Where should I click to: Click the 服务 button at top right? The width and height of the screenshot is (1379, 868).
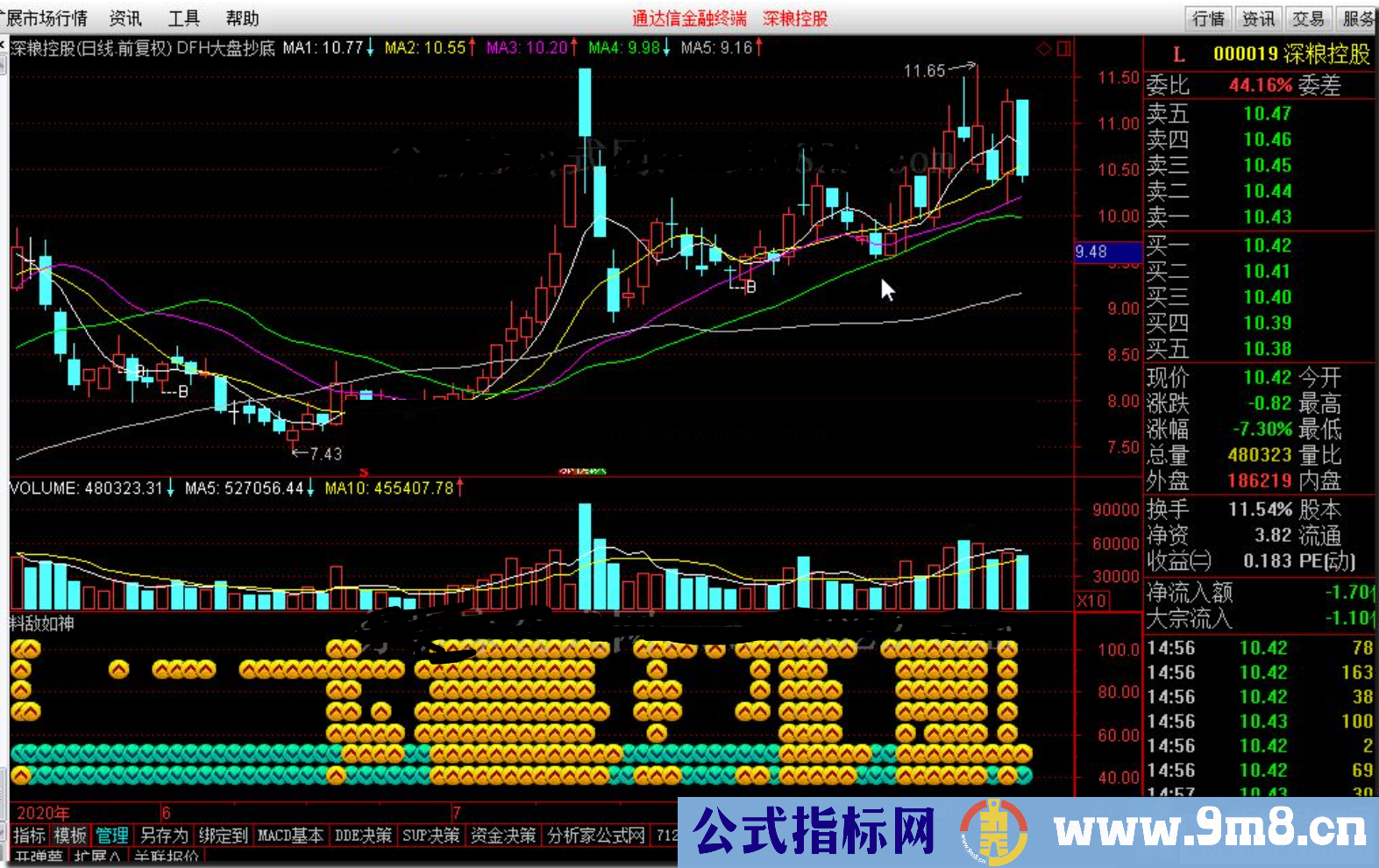click(1357, 18)
